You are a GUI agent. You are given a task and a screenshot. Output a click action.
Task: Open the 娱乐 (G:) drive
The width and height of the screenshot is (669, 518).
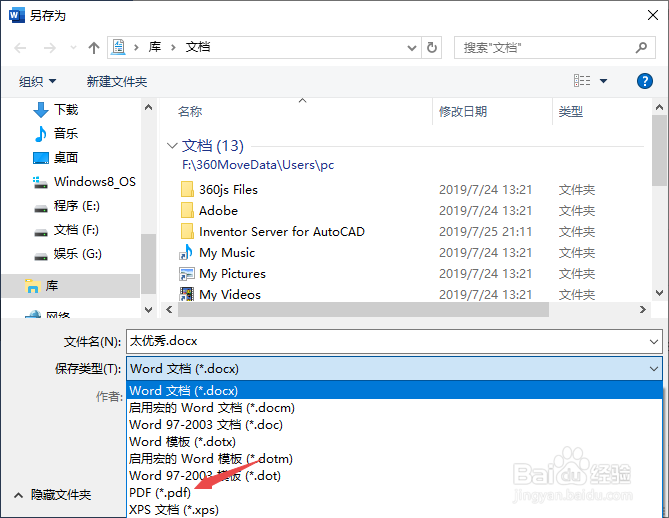click(x=78, y=254)
